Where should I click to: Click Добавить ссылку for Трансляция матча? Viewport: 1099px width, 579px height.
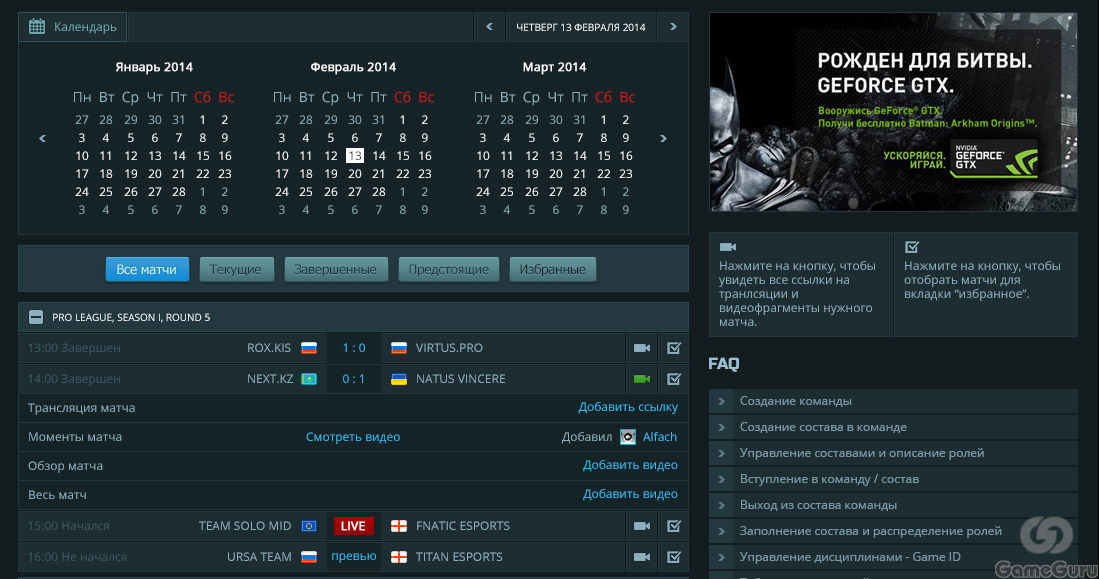[627, 407]
